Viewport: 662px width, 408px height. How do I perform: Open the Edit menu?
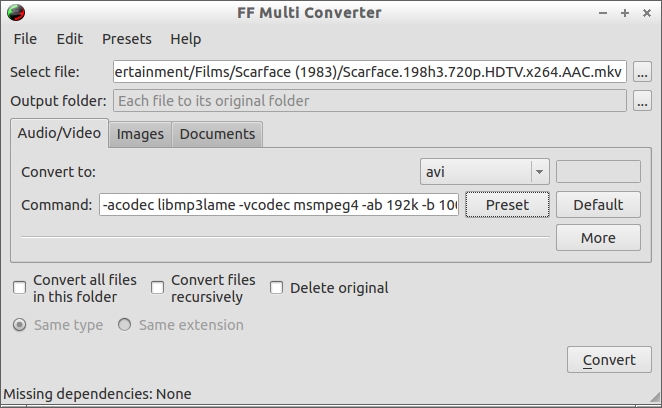pyautogui.click(x=70, y=39)
